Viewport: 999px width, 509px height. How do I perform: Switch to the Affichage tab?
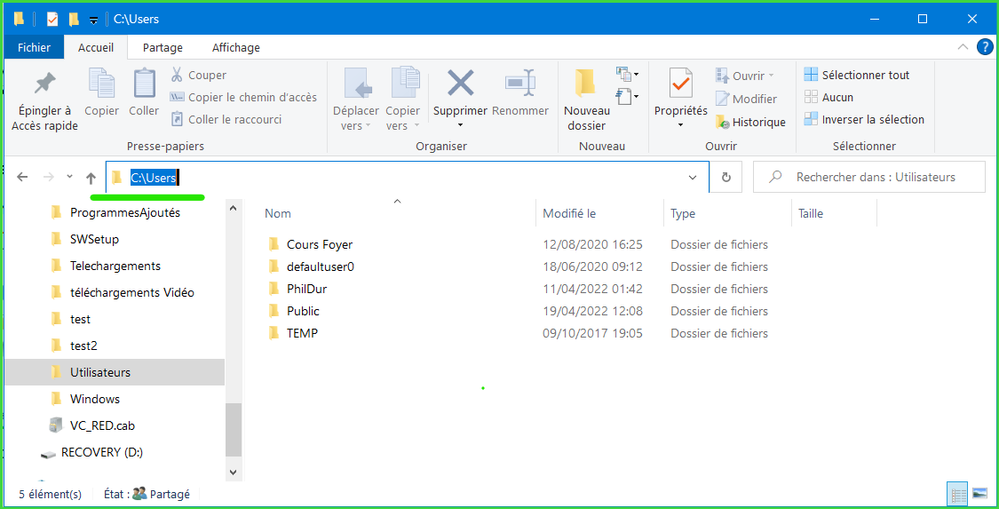(235, 47)
